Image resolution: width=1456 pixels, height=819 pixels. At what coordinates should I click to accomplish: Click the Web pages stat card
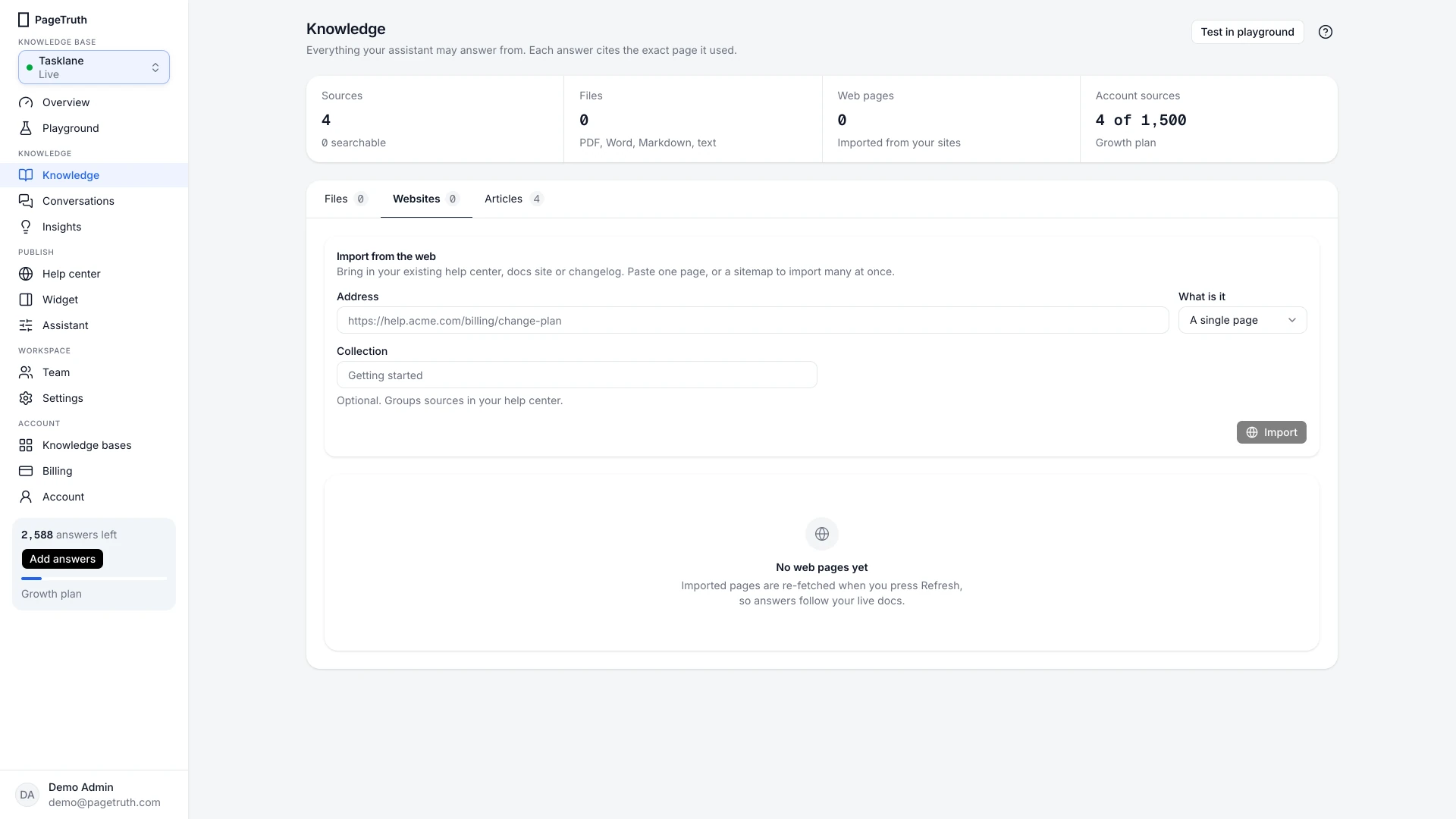[951, 119]
